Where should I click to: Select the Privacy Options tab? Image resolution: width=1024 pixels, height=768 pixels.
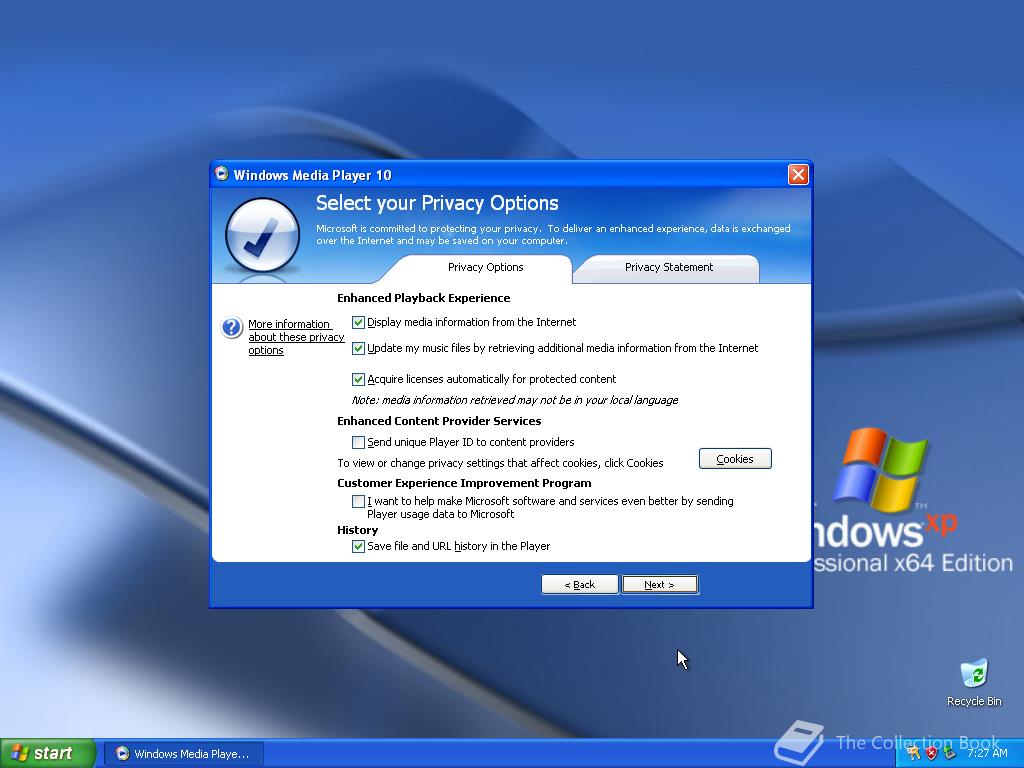485,267
